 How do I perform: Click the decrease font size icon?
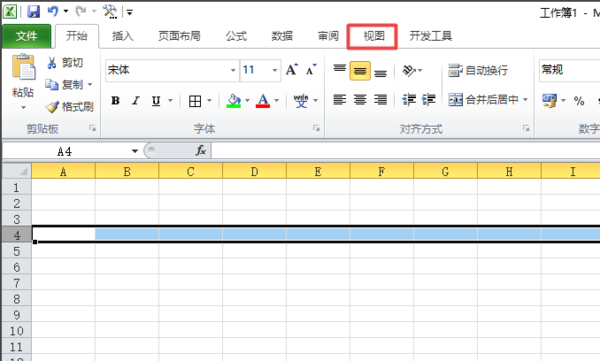pyautogui.click(x=311, y=70)
